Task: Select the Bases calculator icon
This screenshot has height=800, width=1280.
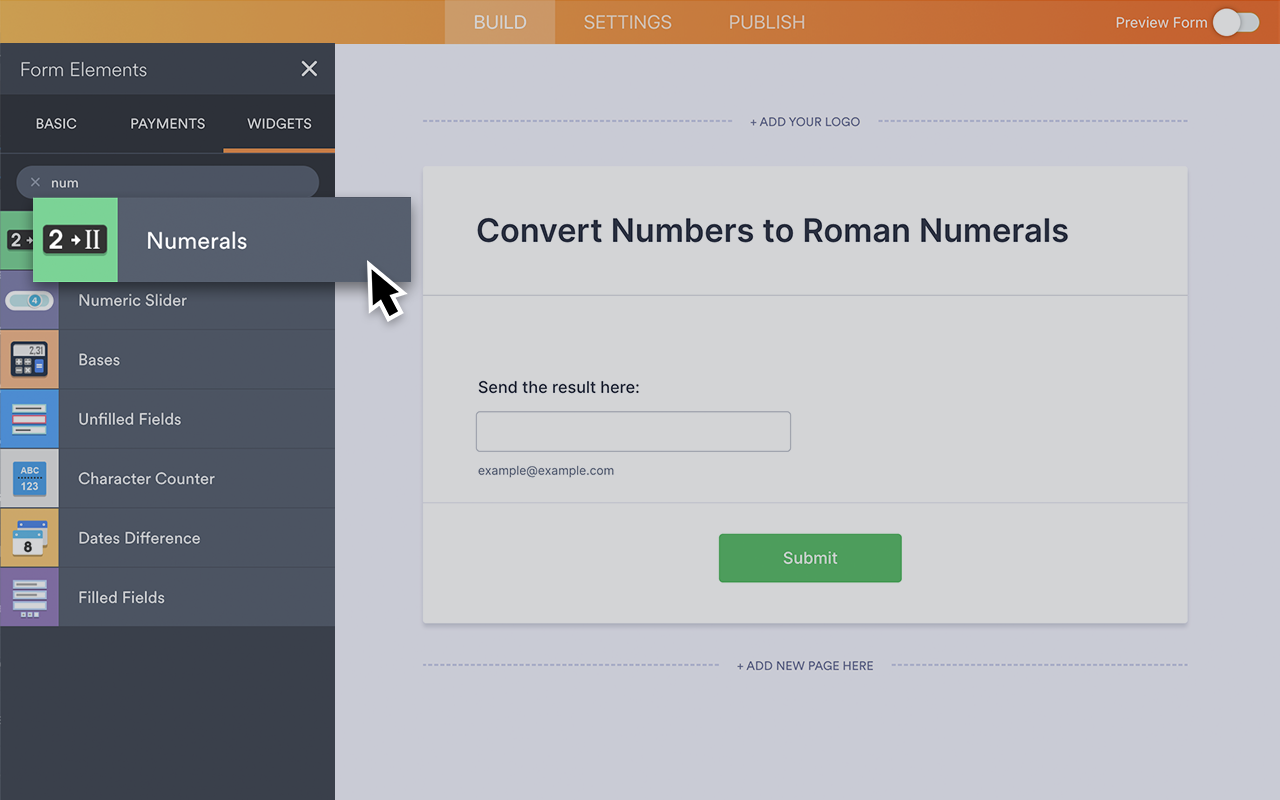Action: click(29, 359)
